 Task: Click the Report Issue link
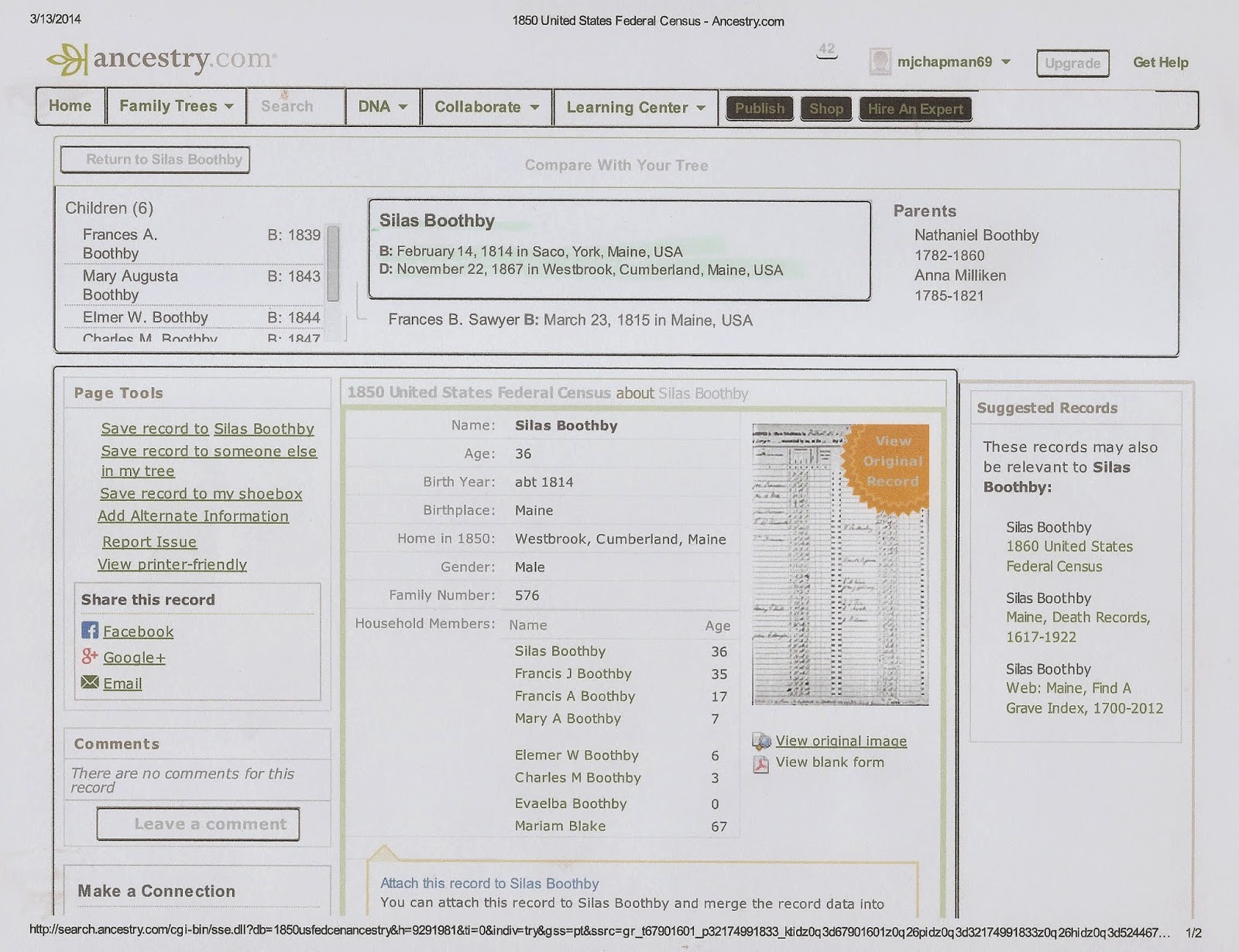(x=149, y=542)
